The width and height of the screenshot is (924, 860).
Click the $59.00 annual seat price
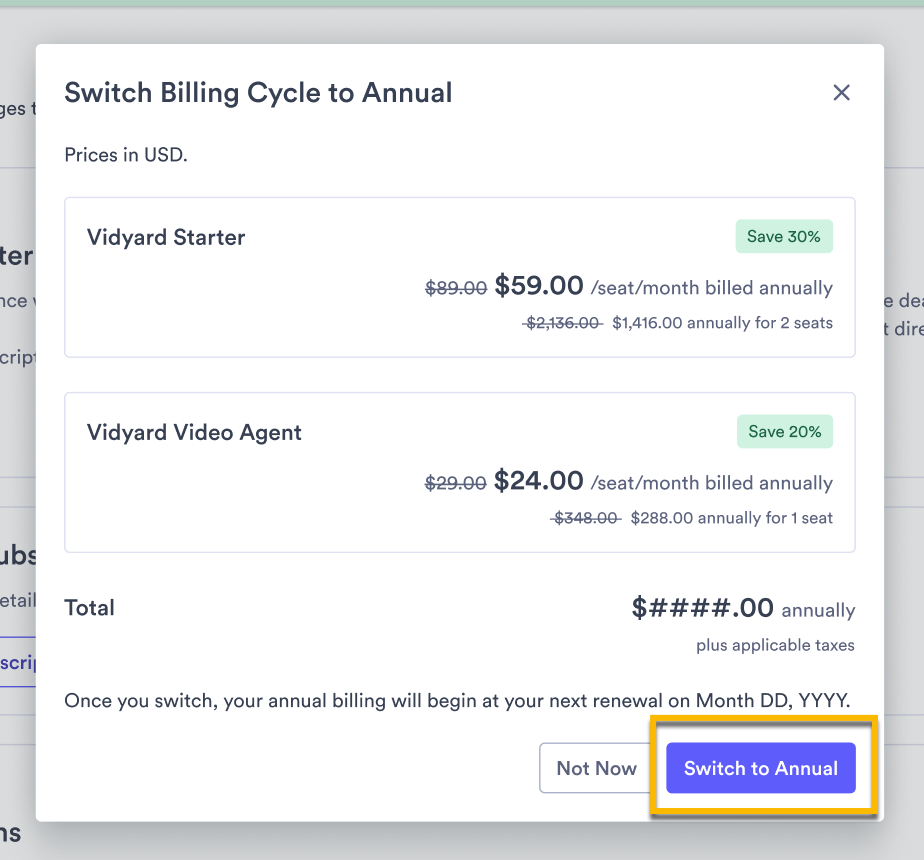point(538,285)
